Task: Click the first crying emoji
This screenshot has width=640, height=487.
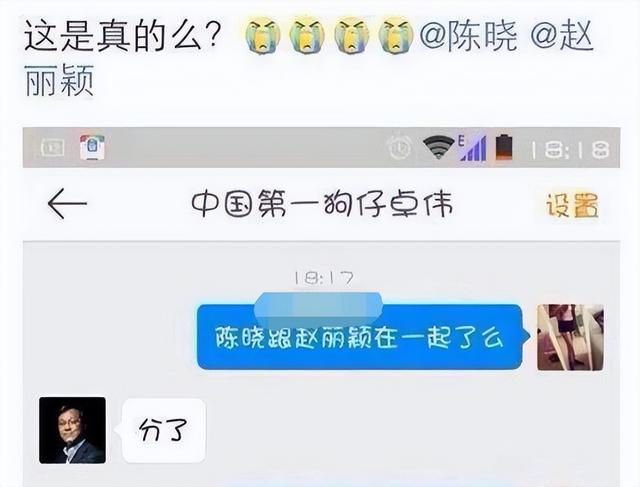Action: pyautogui.click(x=262, y=36)
